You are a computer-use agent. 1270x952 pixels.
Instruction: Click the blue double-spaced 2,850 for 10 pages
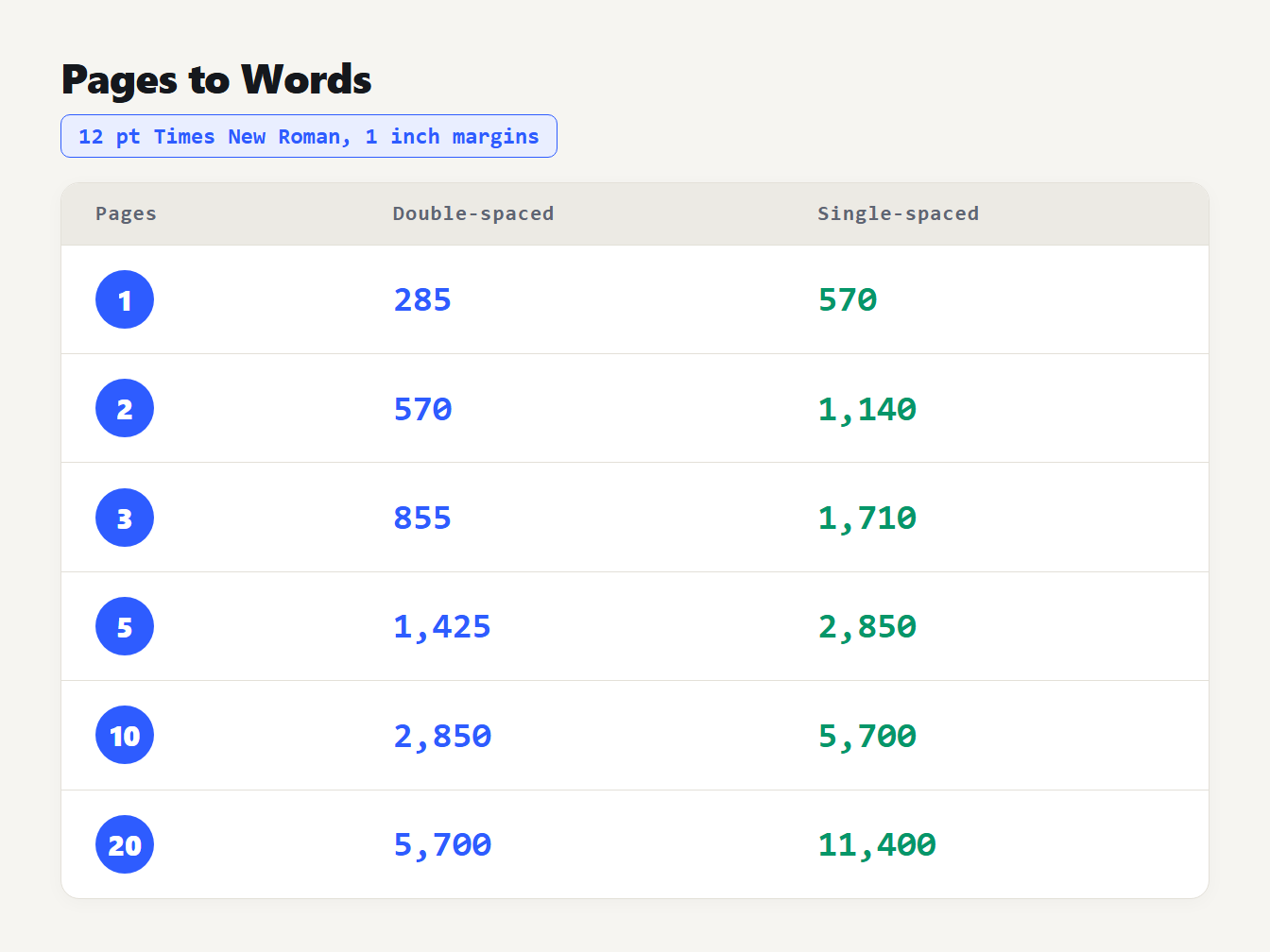click(x=442, y=736)
